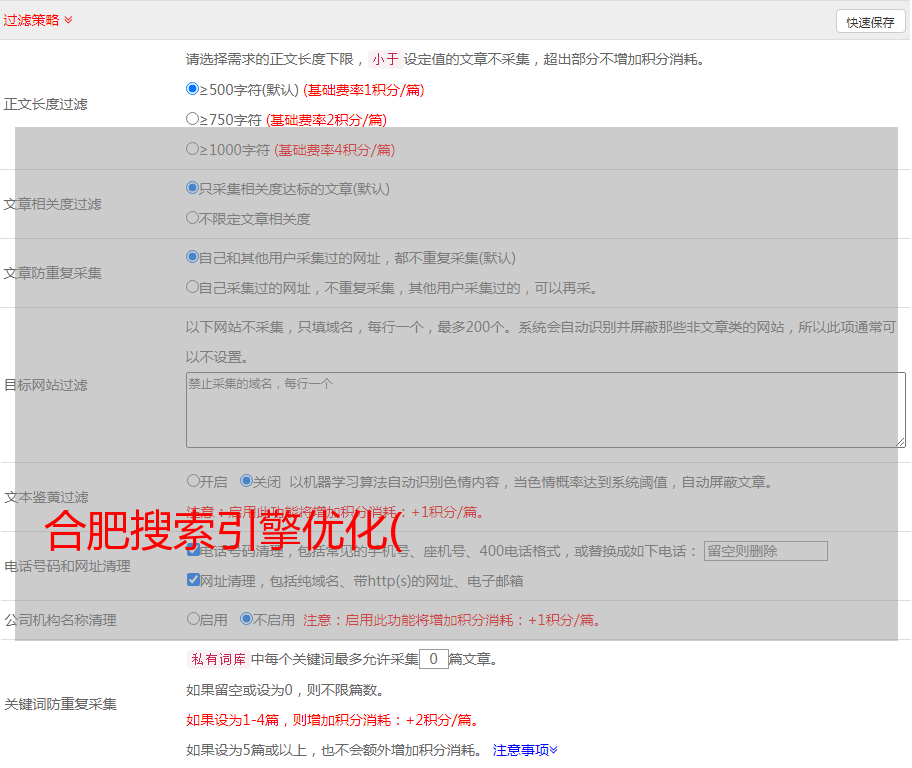The width and height of the screenshot is (912, 768).
Task: Choose 不限定文章相关度 option
Action: point(193,218)
